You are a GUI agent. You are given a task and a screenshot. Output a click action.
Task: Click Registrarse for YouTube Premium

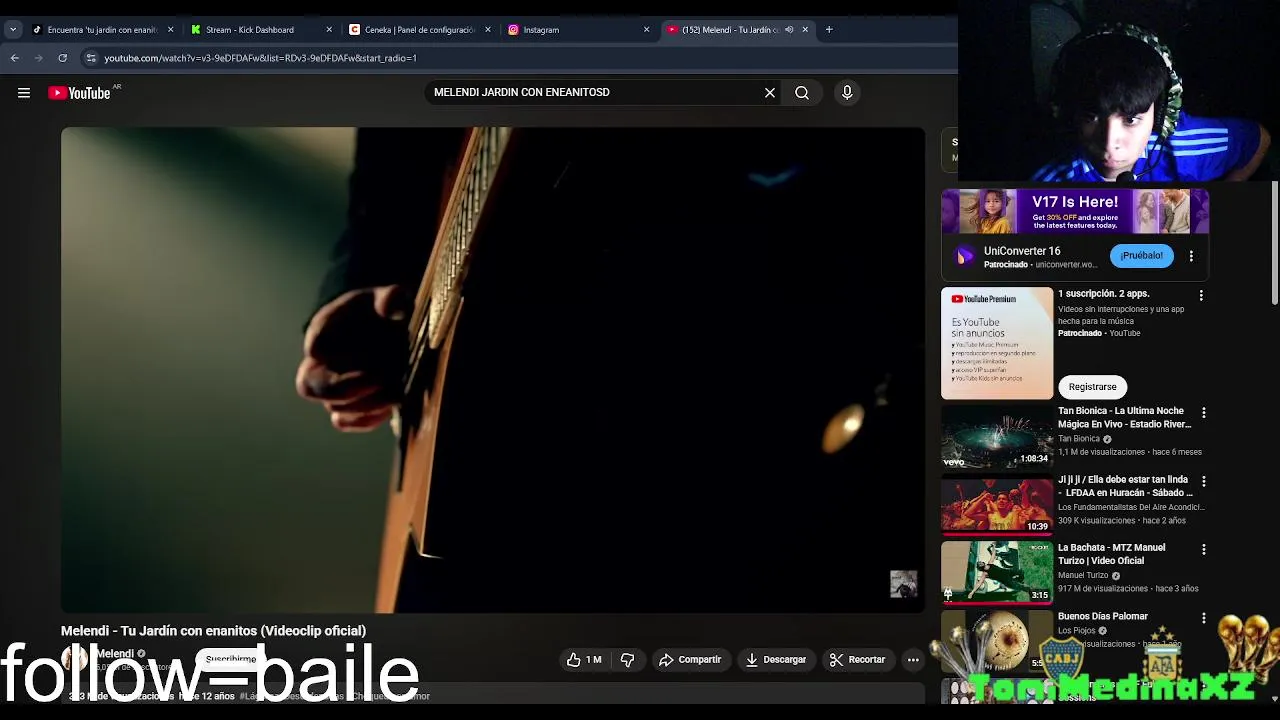[x=1092, y=387]
